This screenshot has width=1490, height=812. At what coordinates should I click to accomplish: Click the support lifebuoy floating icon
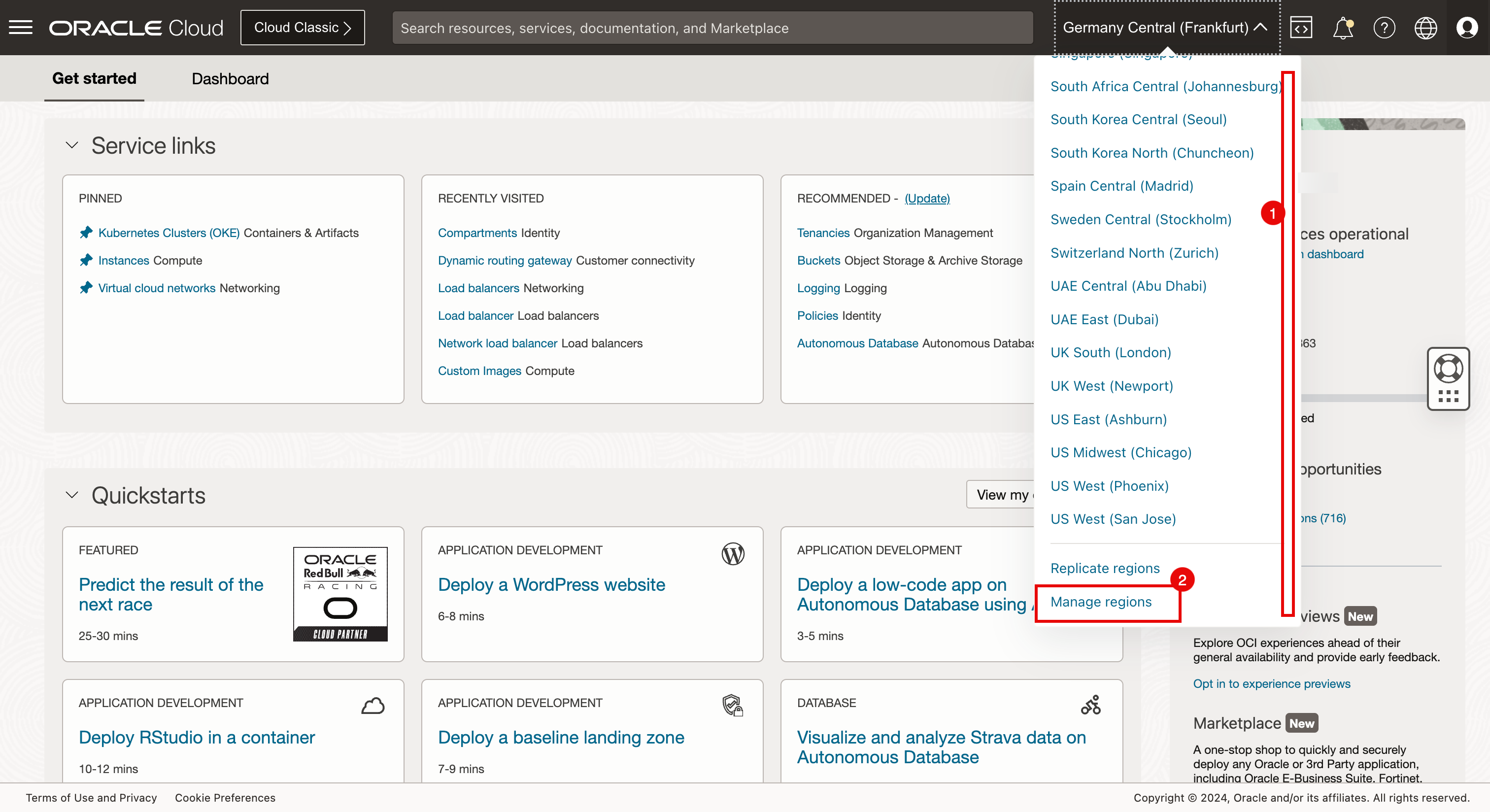tap(1448, 369)
